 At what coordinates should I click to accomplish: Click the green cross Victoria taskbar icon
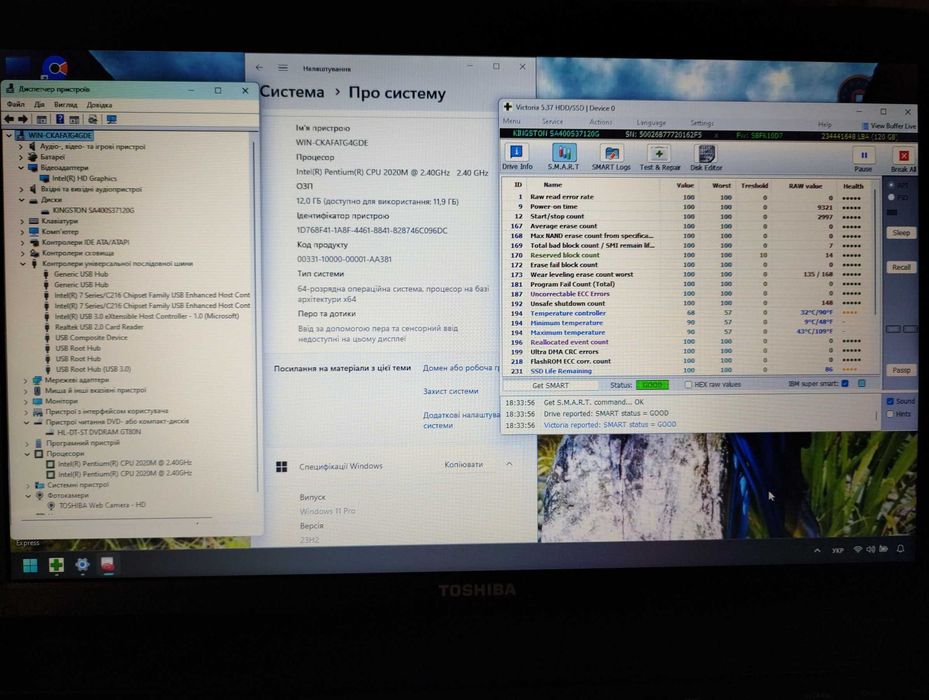56,565
